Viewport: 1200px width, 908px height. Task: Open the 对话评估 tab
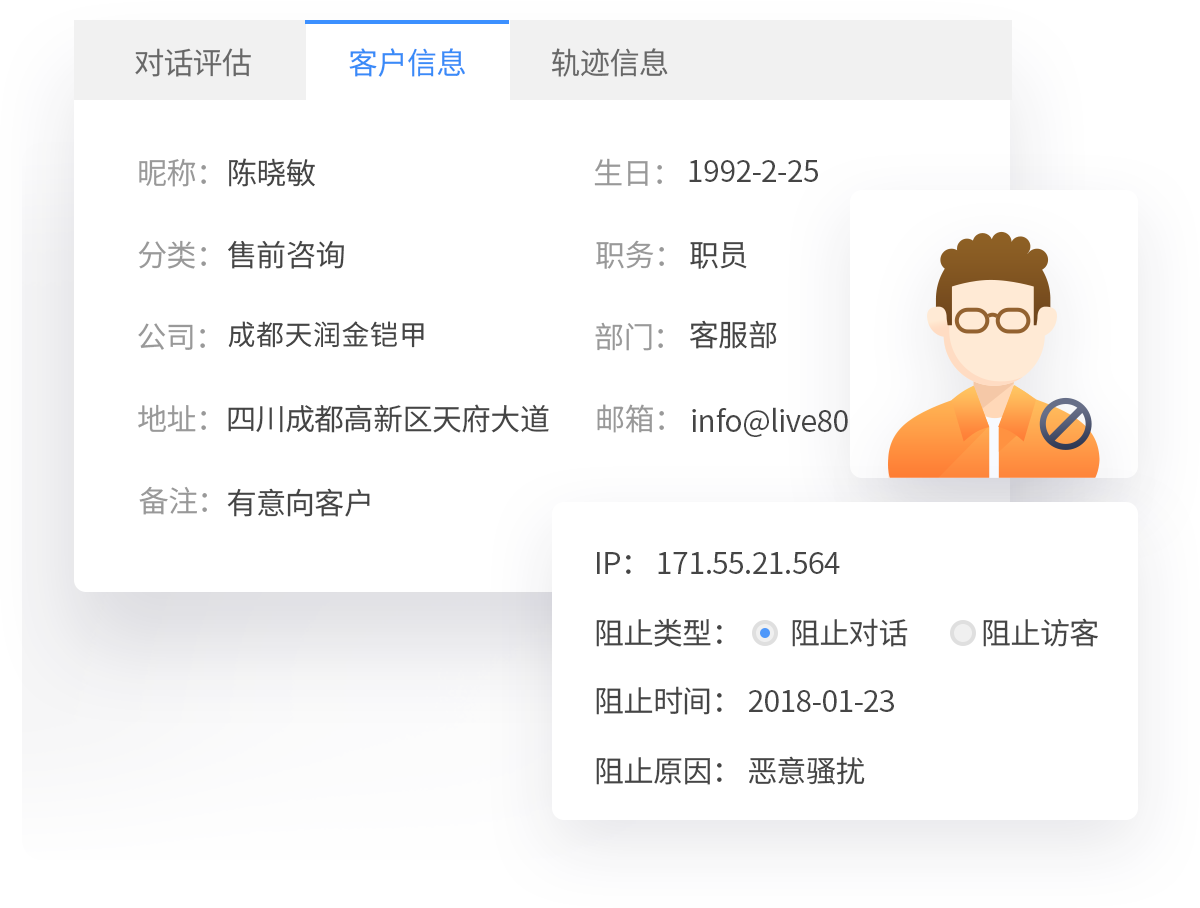190,60
